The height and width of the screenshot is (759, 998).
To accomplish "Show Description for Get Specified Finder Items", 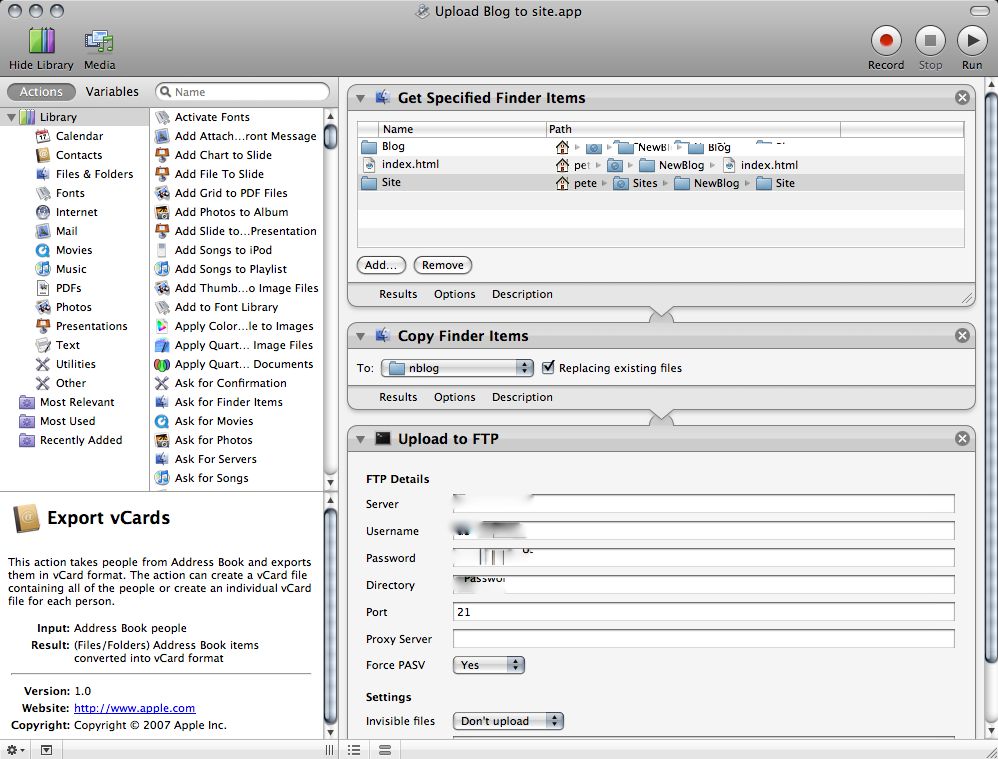I will tap(522, 294).
